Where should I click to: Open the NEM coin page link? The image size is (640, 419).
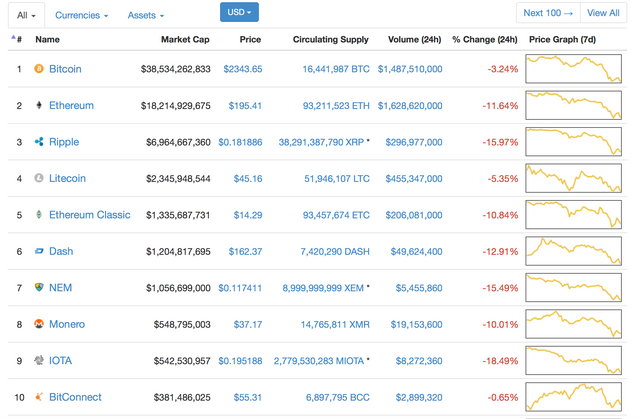click(60, 288)
